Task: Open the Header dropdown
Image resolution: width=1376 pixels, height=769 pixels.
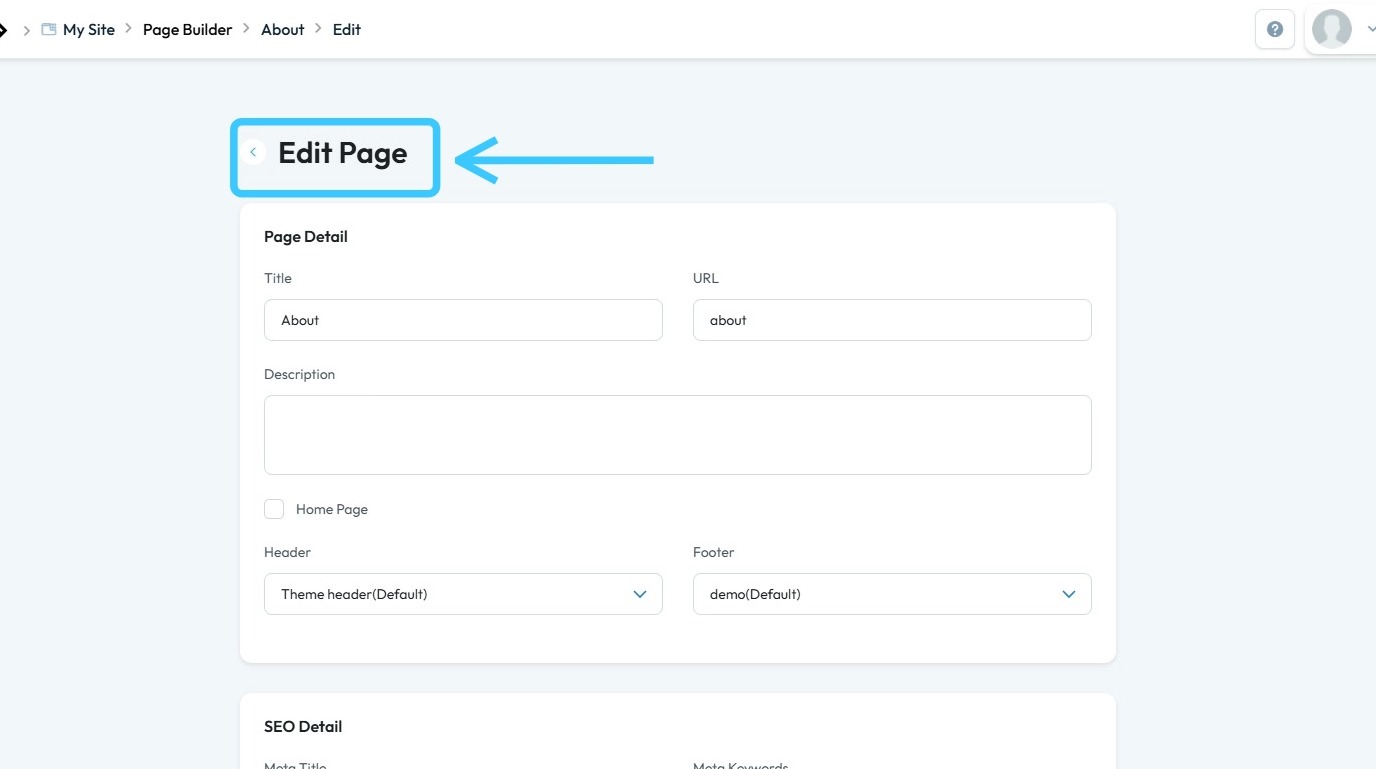Action: 463,594
